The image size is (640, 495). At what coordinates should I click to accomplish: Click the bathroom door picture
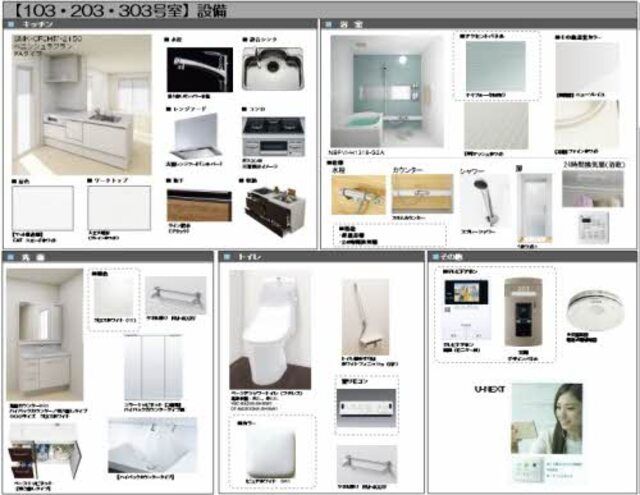(x=535, y=206)
